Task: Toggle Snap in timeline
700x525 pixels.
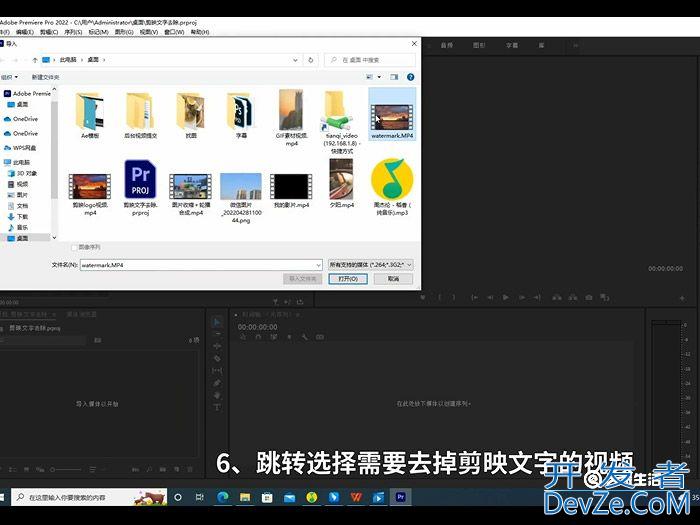Action: click(258, 337)
